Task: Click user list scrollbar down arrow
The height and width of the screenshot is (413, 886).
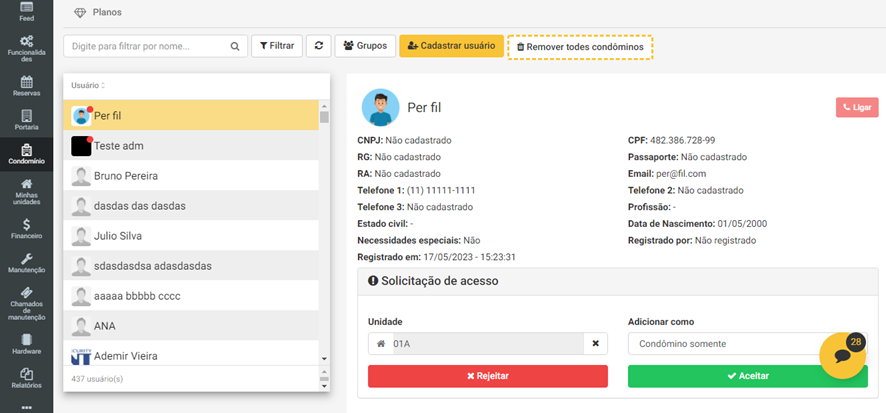Action: click(324, 359)
